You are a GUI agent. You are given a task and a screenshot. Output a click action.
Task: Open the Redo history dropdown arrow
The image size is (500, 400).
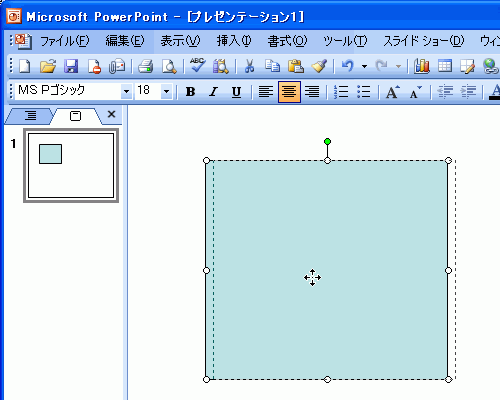(398, 66)
